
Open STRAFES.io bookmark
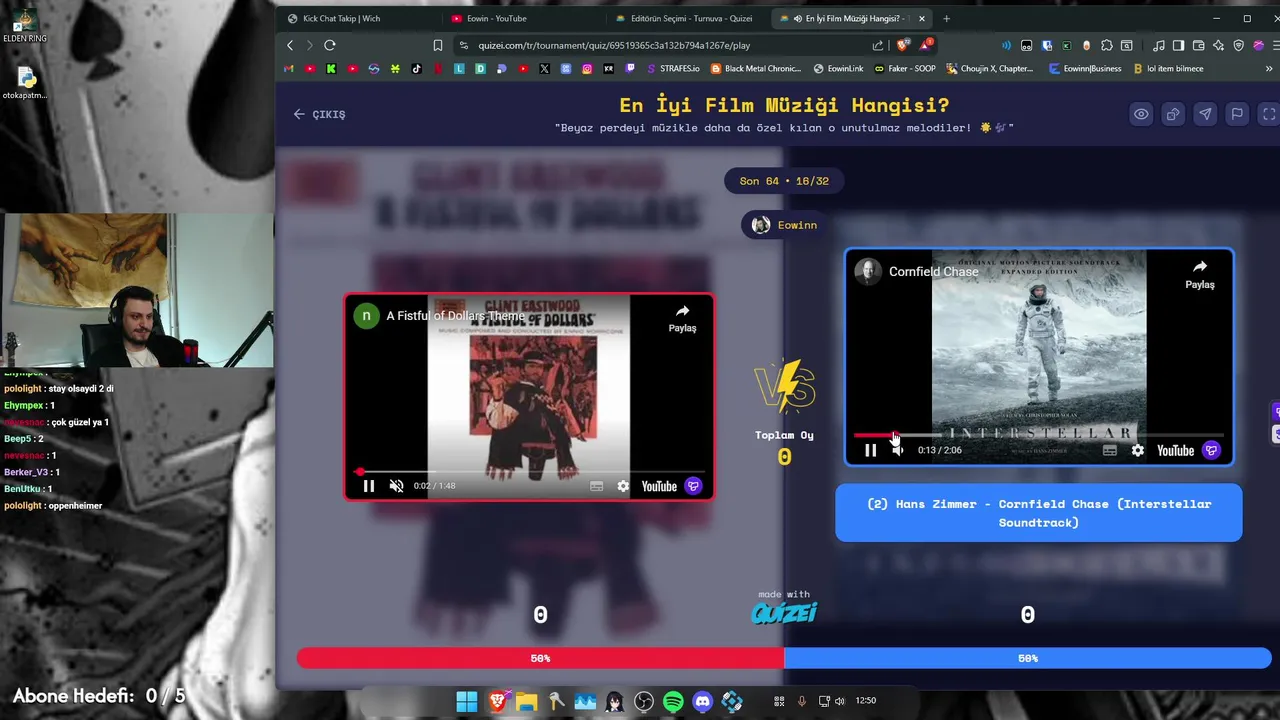674,69
